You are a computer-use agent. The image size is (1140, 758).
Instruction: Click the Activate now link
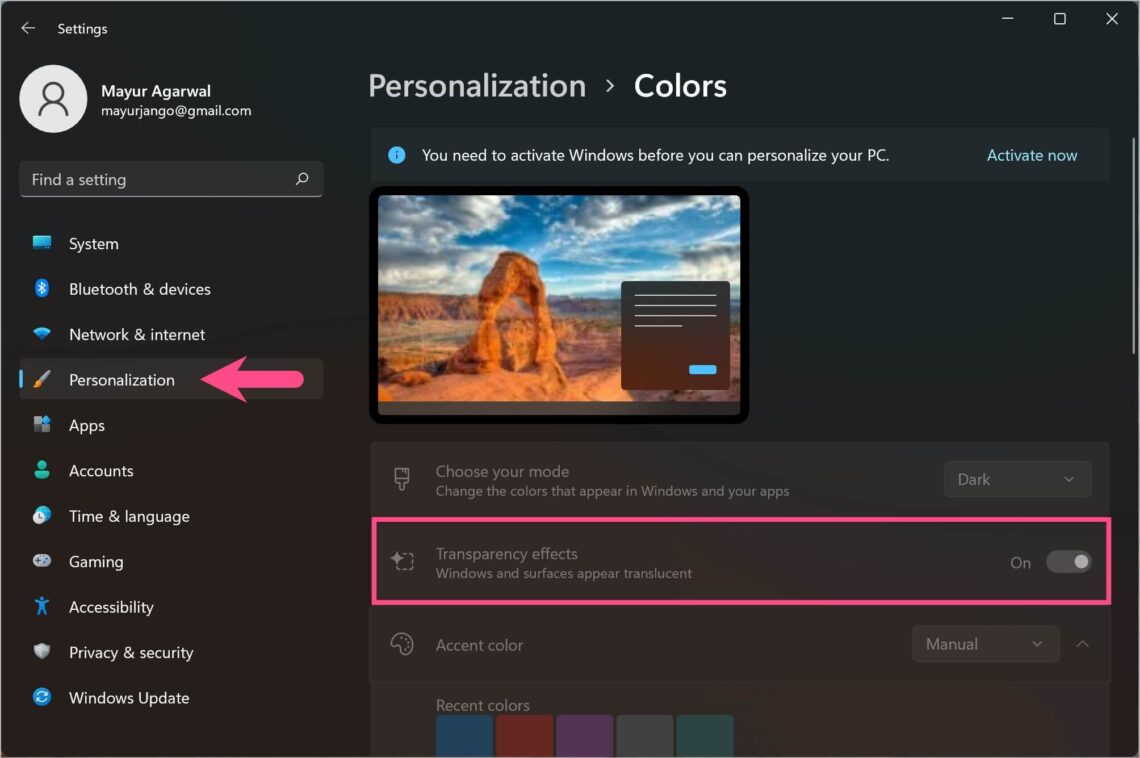click(x=1032, y=155)
